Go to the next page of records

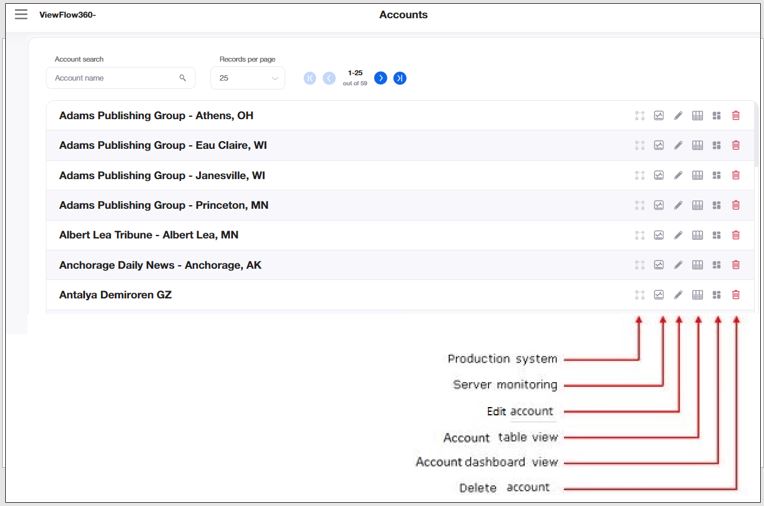point(380,78)
